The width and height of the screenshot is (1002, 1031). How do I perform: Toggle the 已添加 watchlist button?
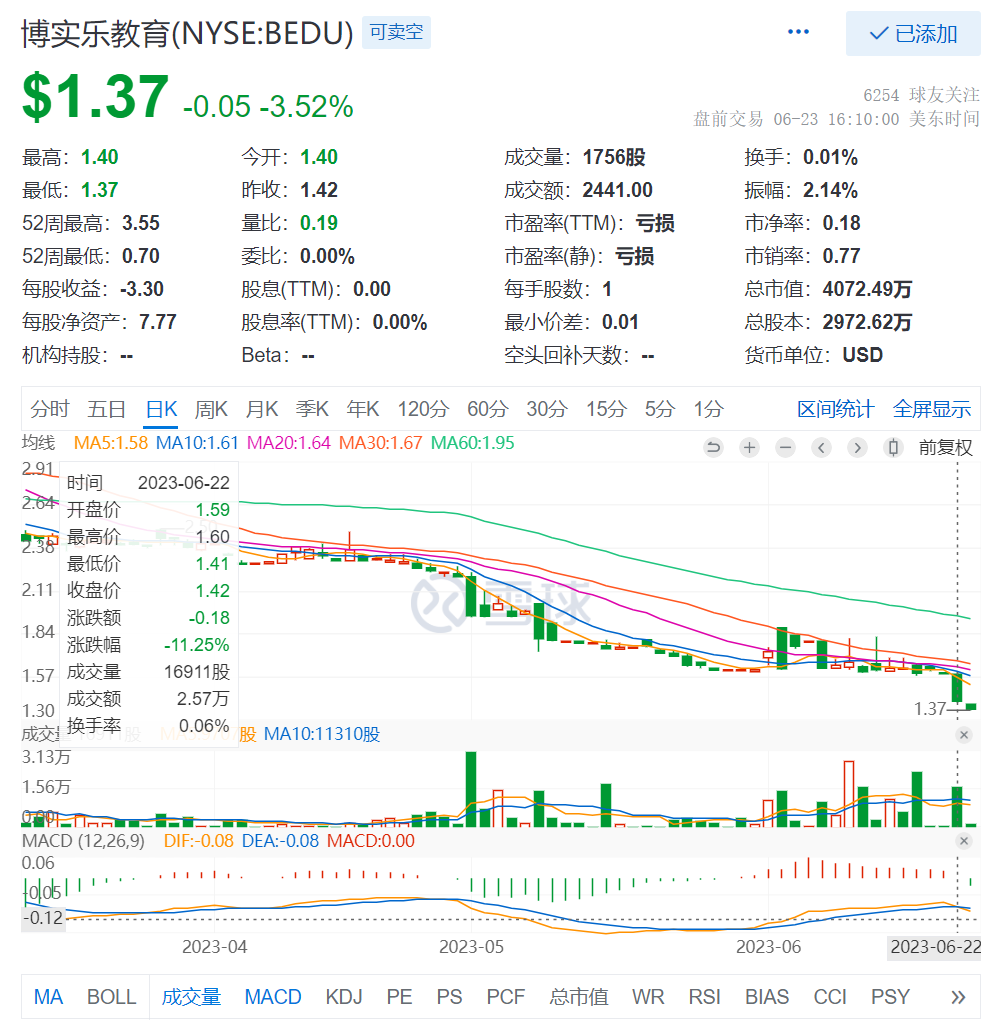point(913,34)
